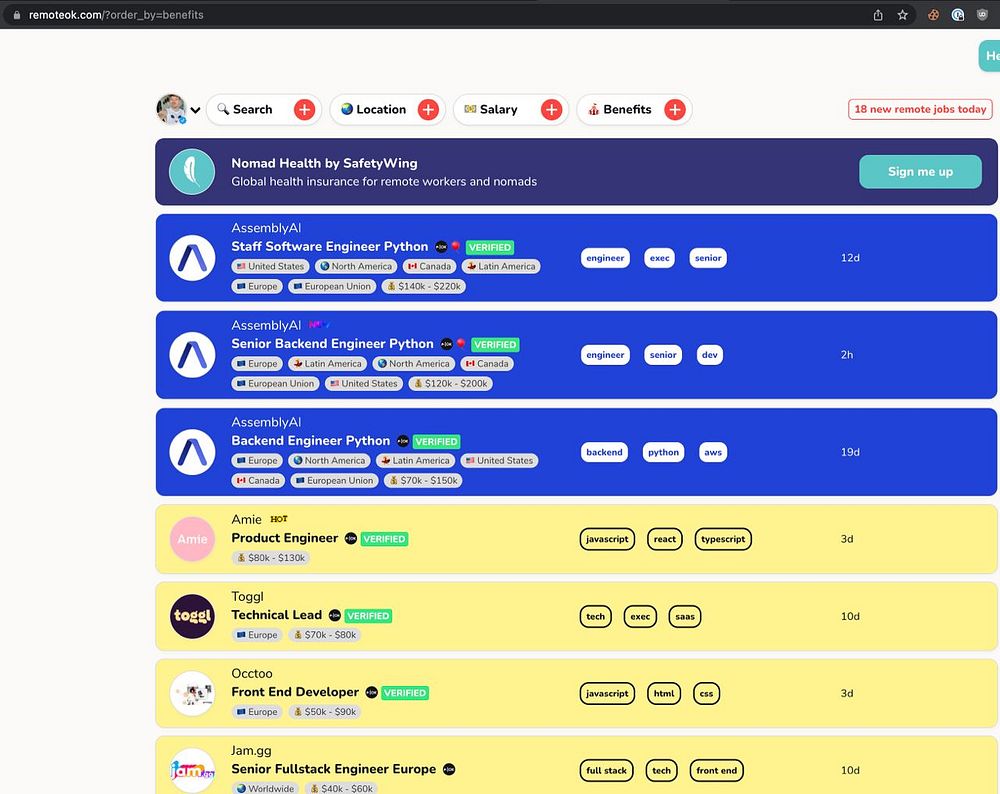The height and width of the screenshot is (794, 1000).
Task: Open the Salary filter dropdown
Action: point(510,110)
